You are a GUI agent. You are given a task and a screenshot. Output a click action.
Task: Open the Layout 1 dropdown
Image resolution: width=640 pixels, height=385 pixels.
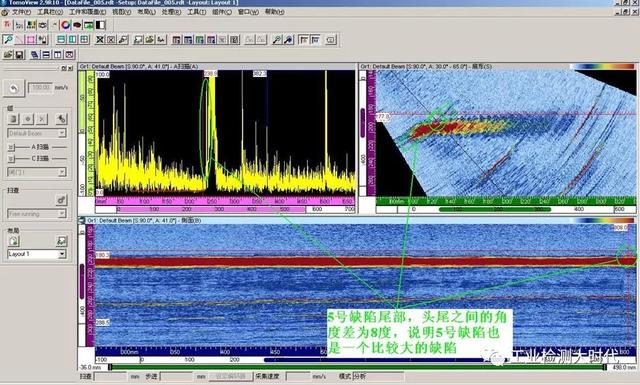37,254
